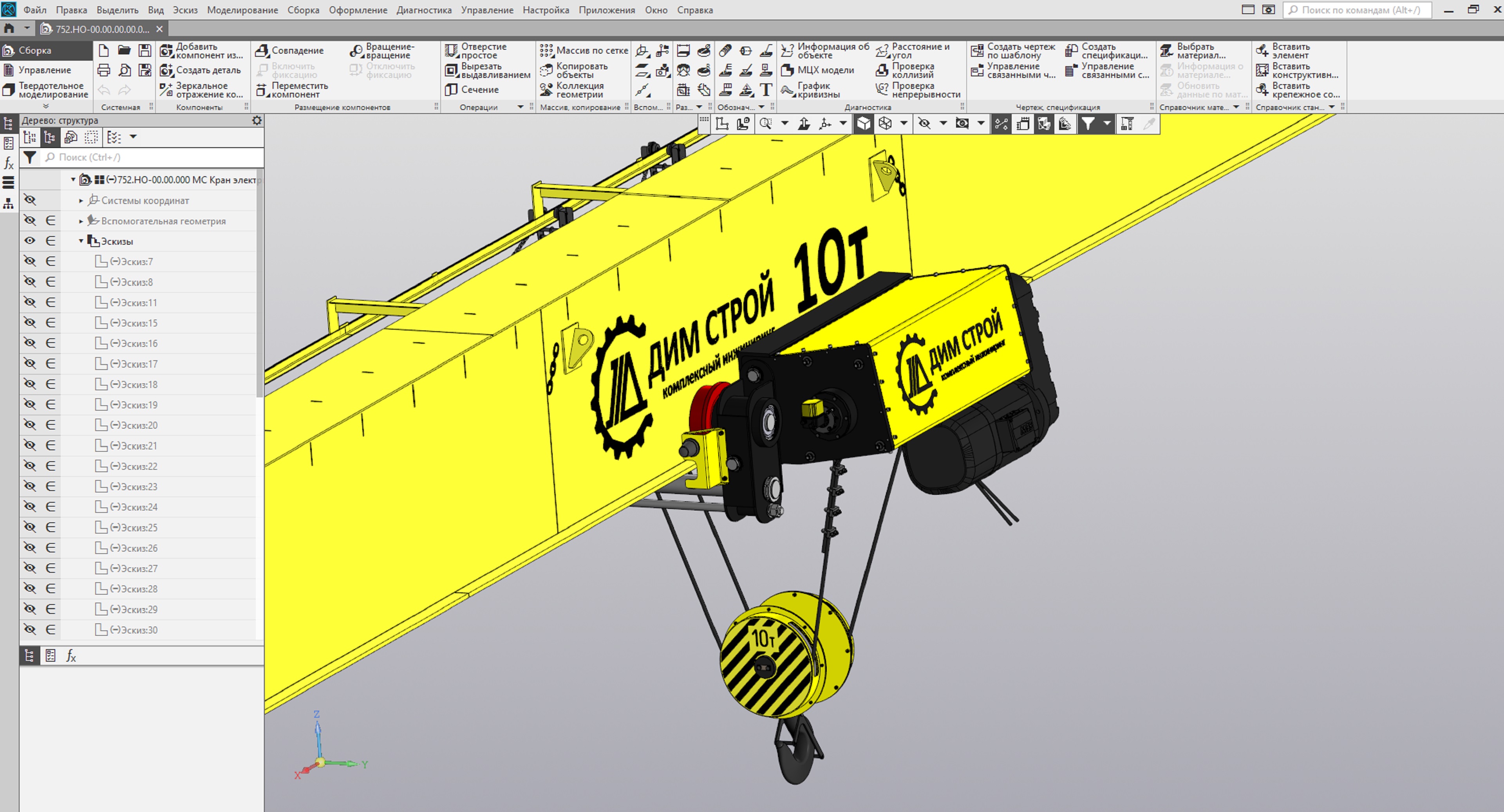The height and width of the screenshot is (812, 1504).
Task: Click the Print icon in toolbar
Action: click(x=103, y=70)
